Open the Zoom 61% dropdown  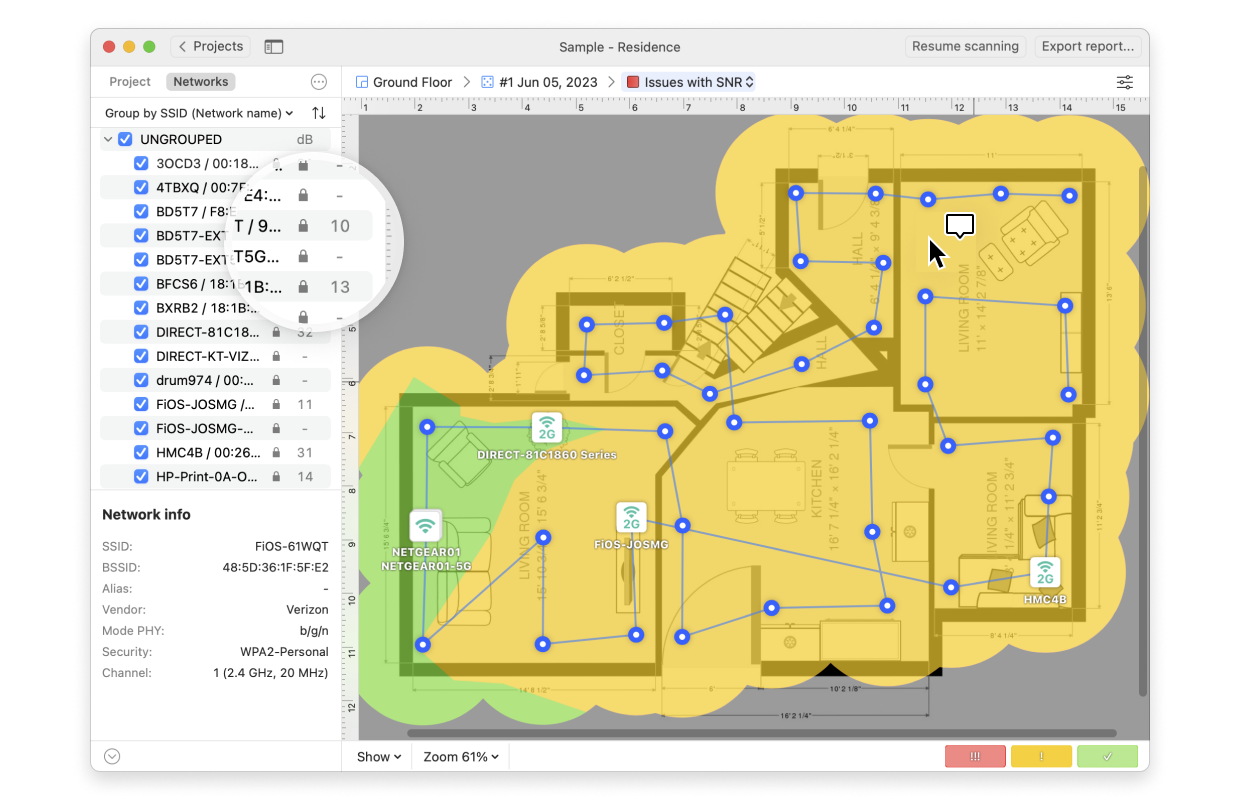tap(461, 757)
